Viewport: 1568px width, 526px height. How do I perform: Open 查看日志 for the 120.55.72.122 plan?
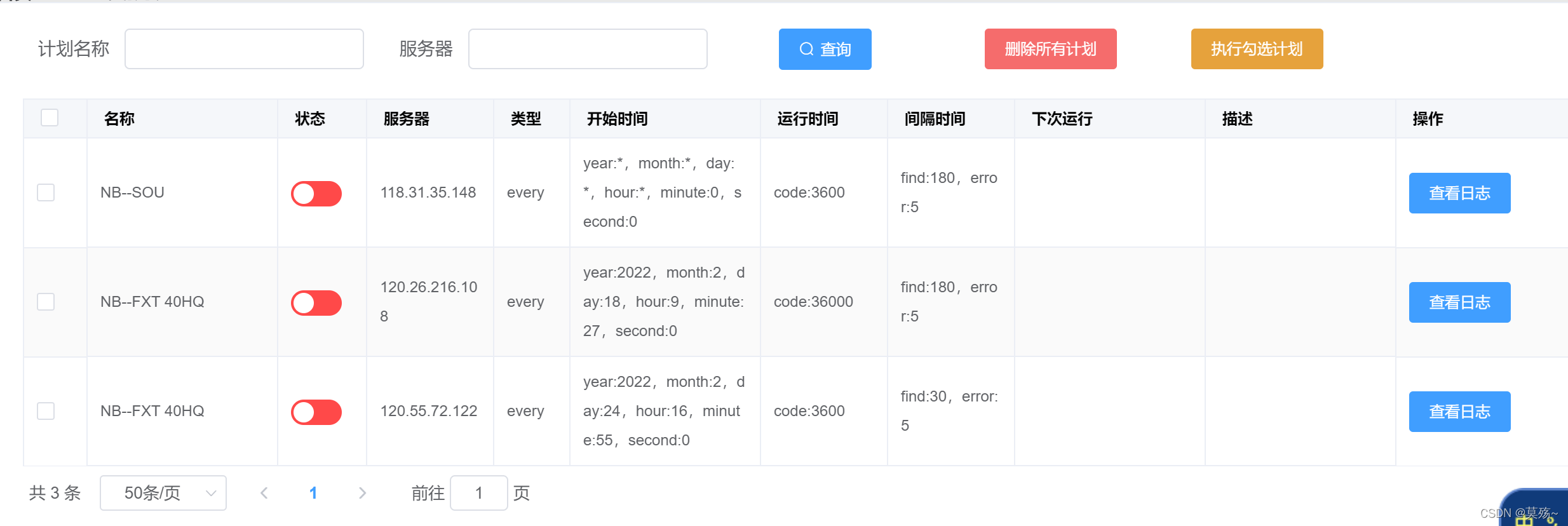pos(1459,412)
